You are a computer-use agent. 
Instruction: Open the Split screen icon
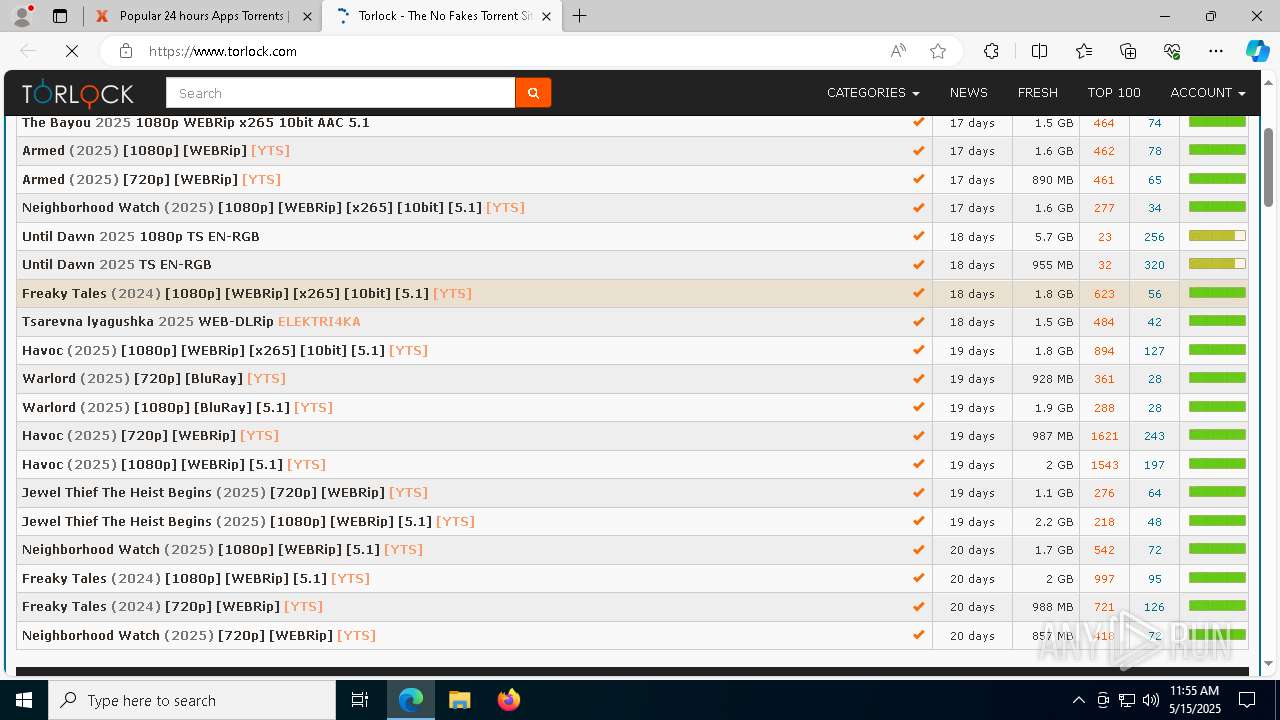[1039, 51]
